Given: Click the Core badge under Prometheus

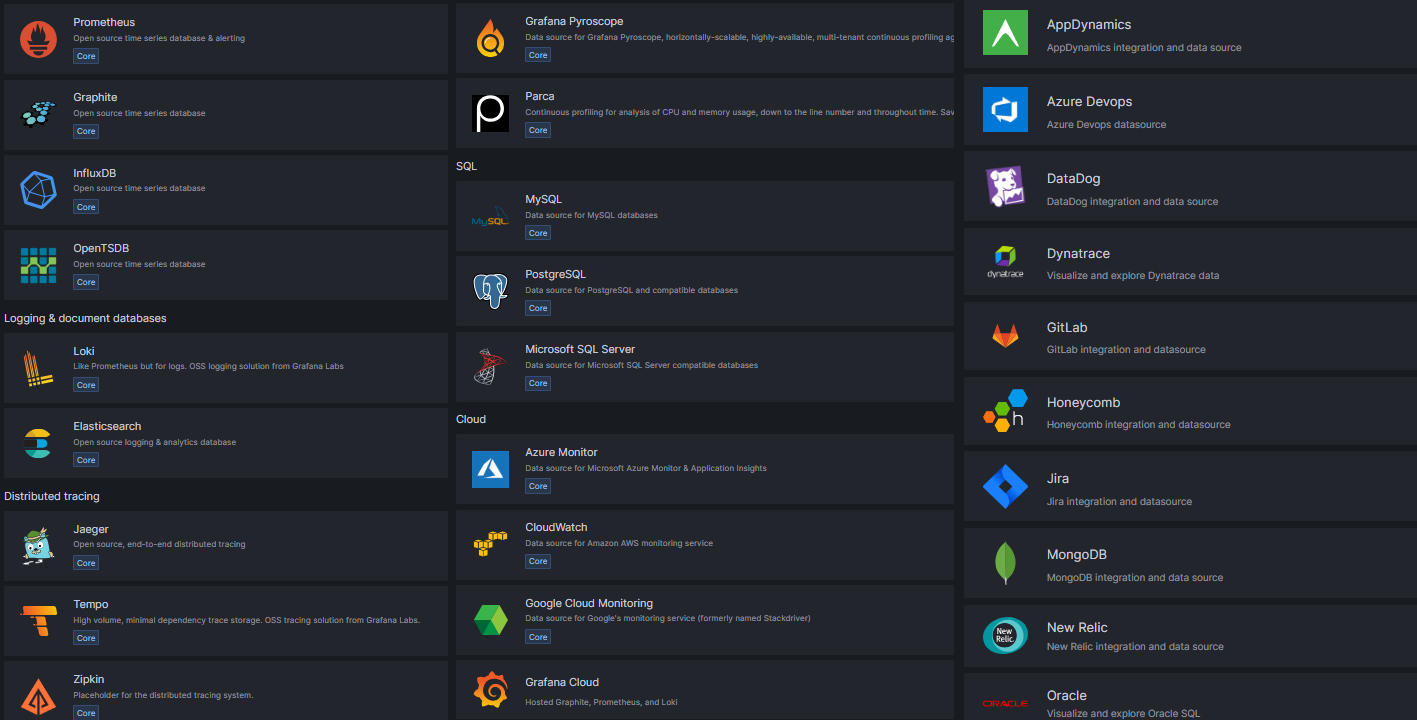Looking at the screenshot, I should pyautogui.click(x=86, y=56).
